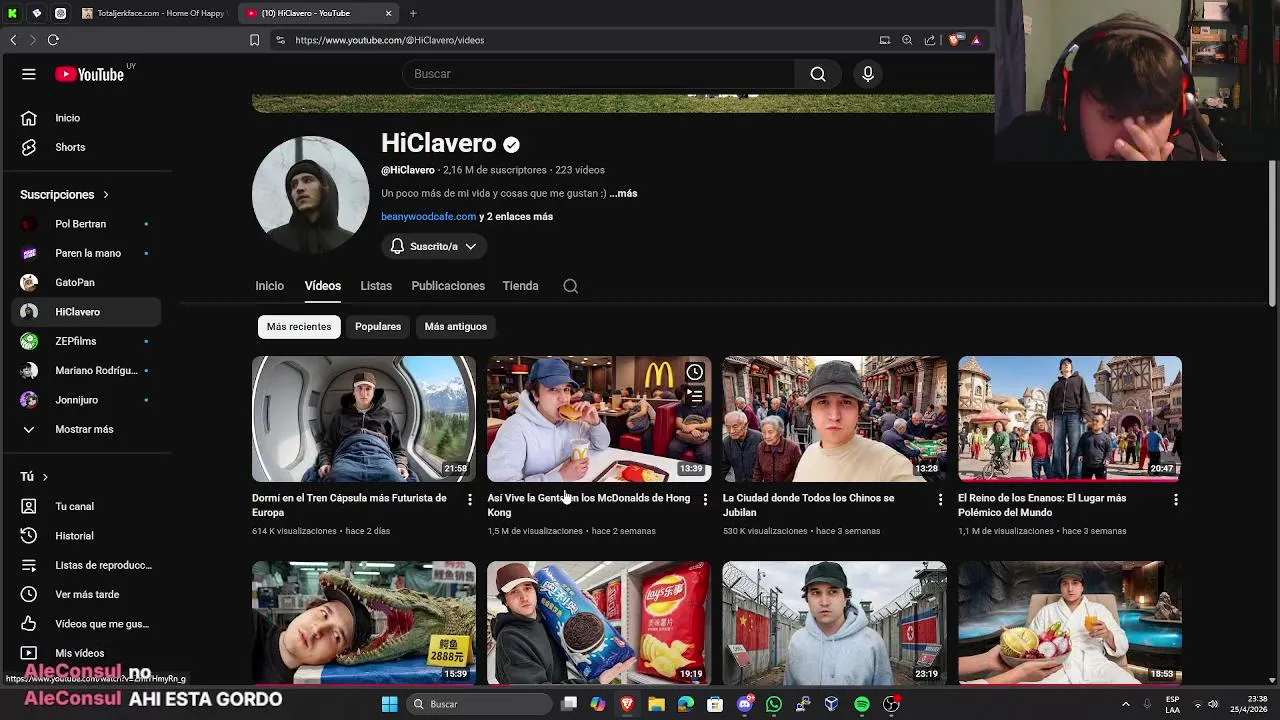
Task: Focus the Buscar search input field
Action: pyautogui.click(x=599, y=74)
